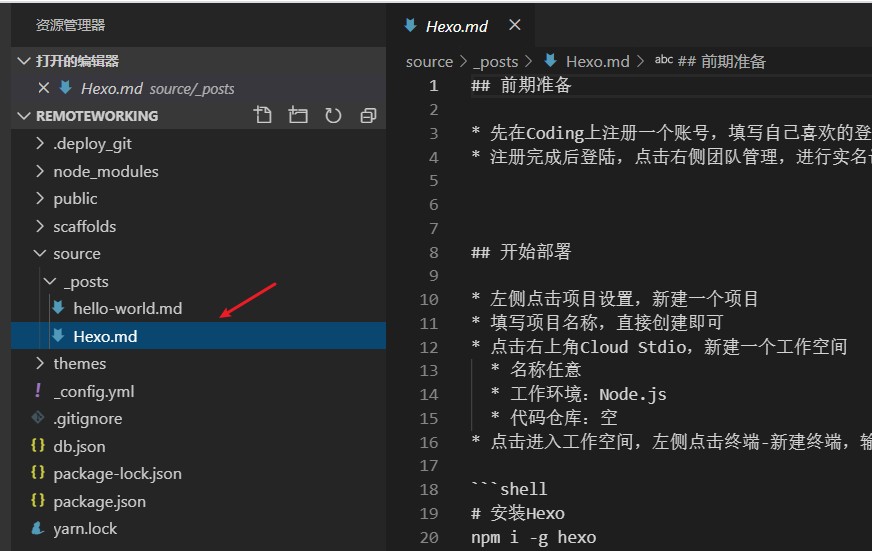Click the New Folder icon in explorer header
This screenshot has height=551, width=872.
[298, 115]
